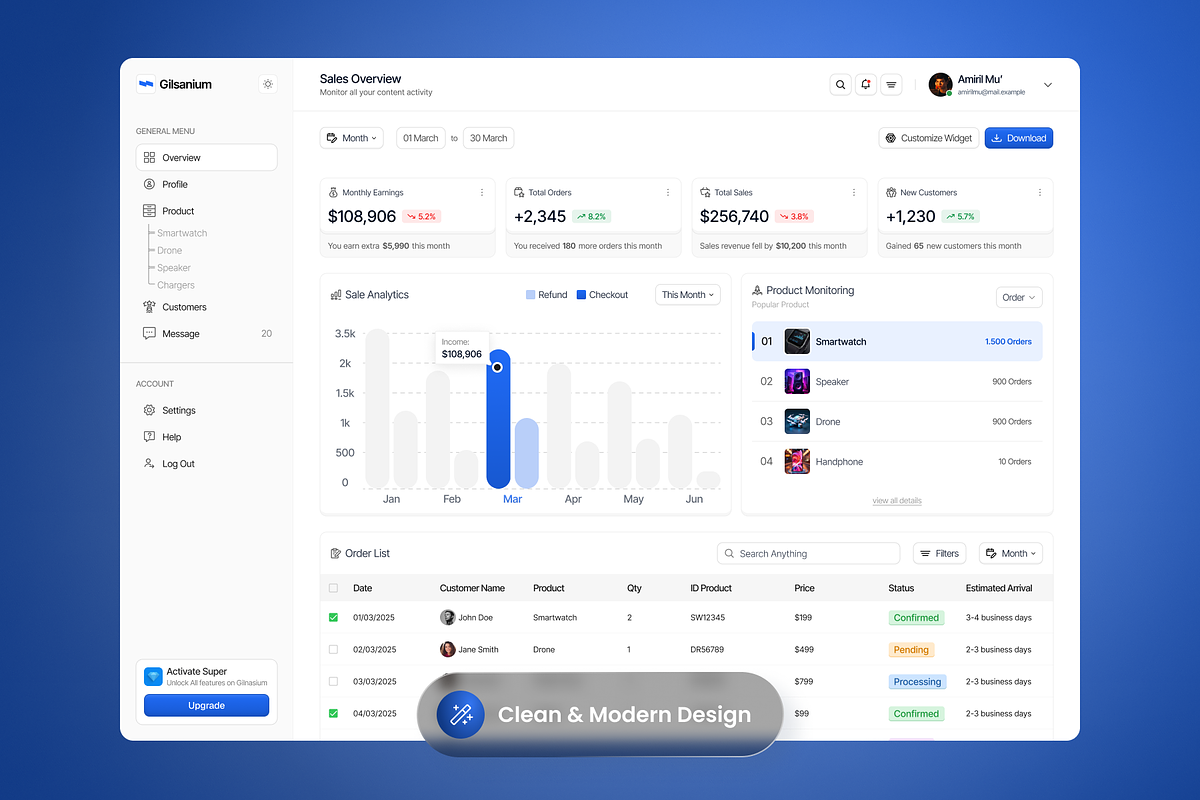Open Monthly Earnings card options menu
Viewport: 1200px width, 800px height.
pyautogui.click(x=482, y=192)
